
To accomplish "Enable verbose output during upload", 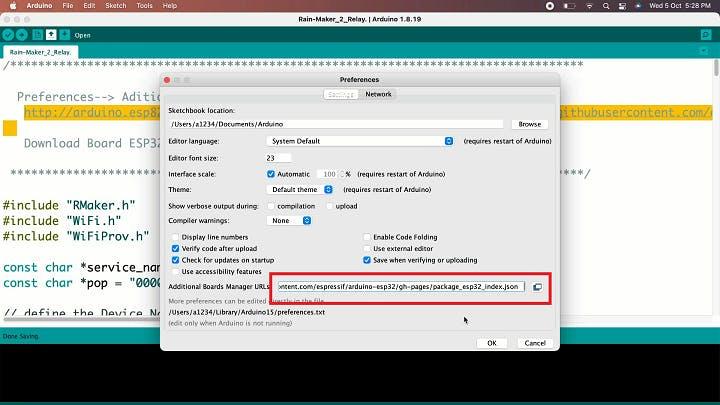I will click(x=329, y=206).
